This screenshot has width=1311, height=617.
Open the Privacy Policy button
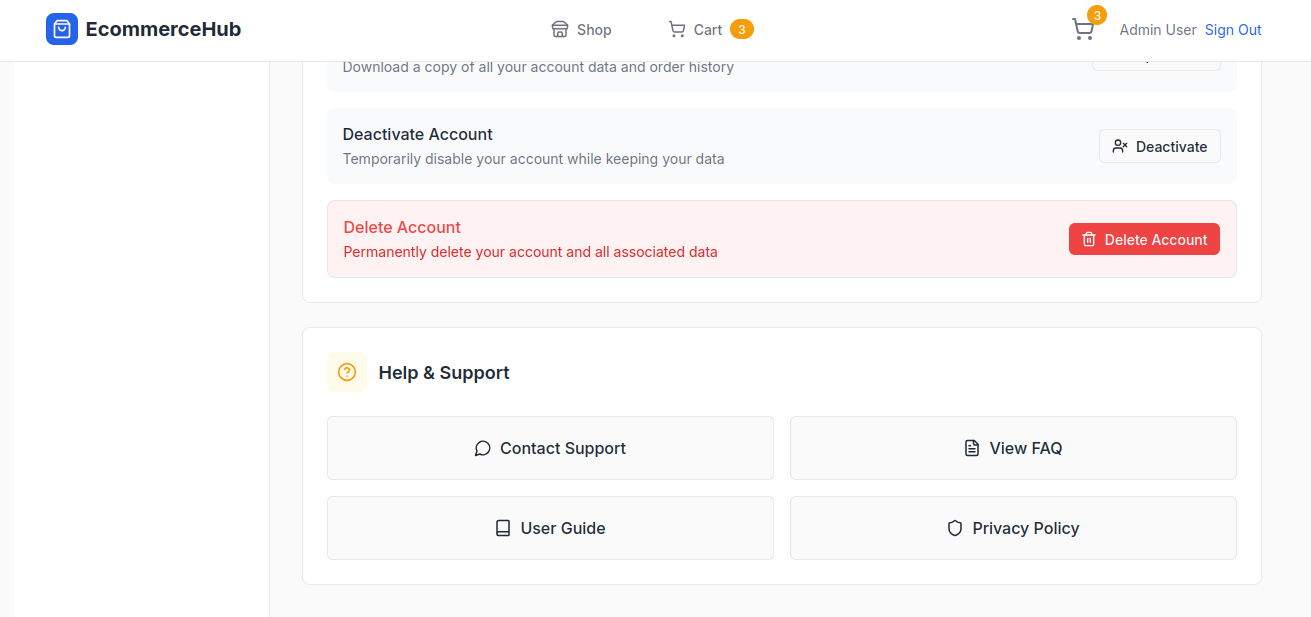1013,528
